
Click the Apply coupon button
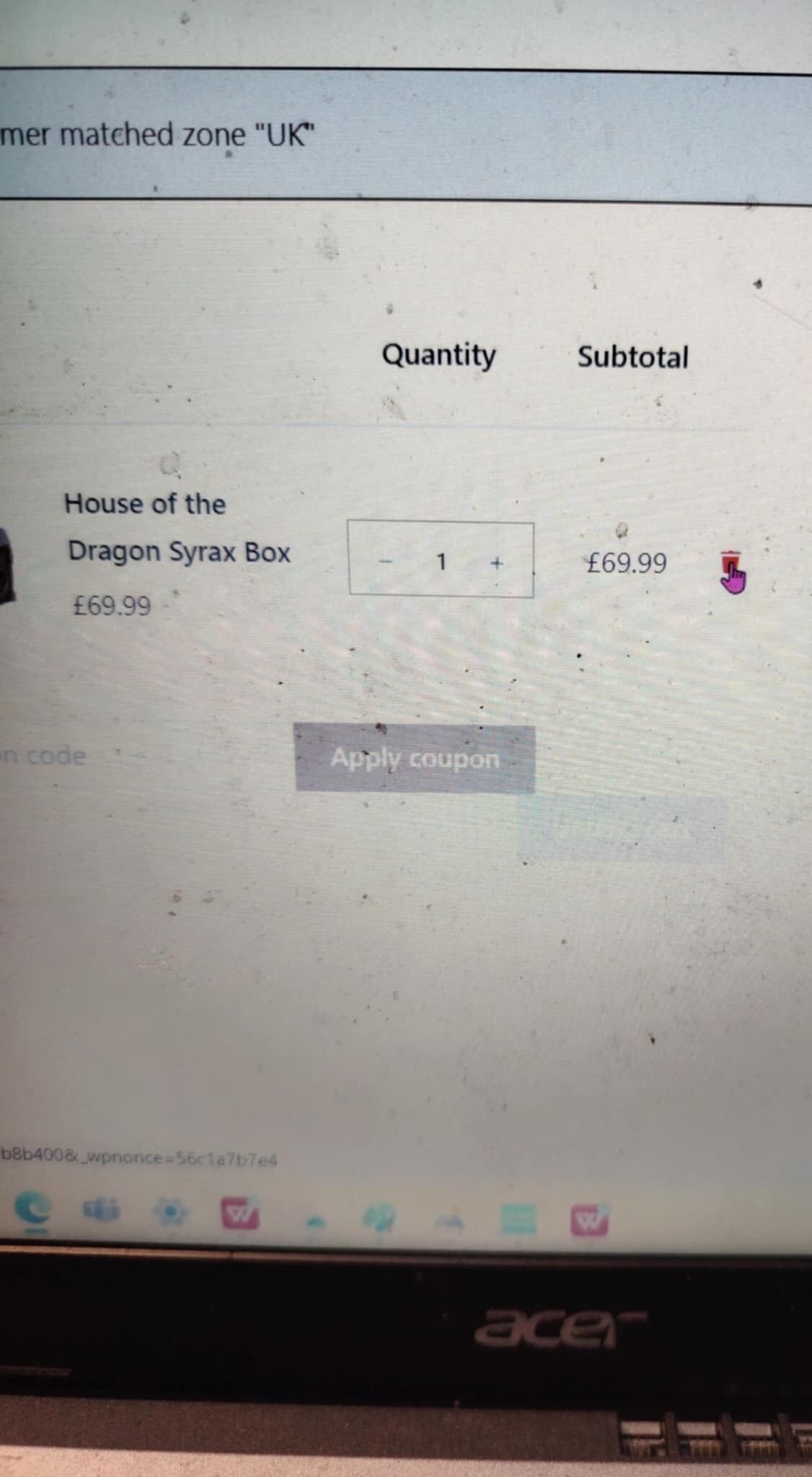click(415, 758)
